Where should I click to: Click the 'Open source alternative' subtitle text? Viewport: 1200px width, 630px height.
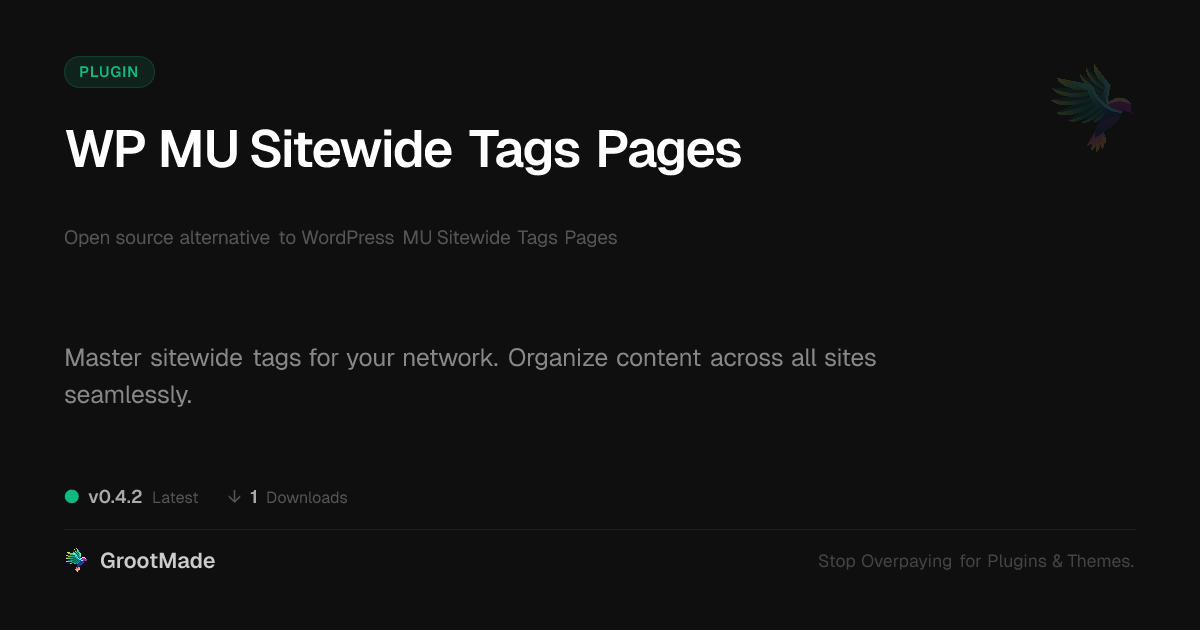point(167,238)
